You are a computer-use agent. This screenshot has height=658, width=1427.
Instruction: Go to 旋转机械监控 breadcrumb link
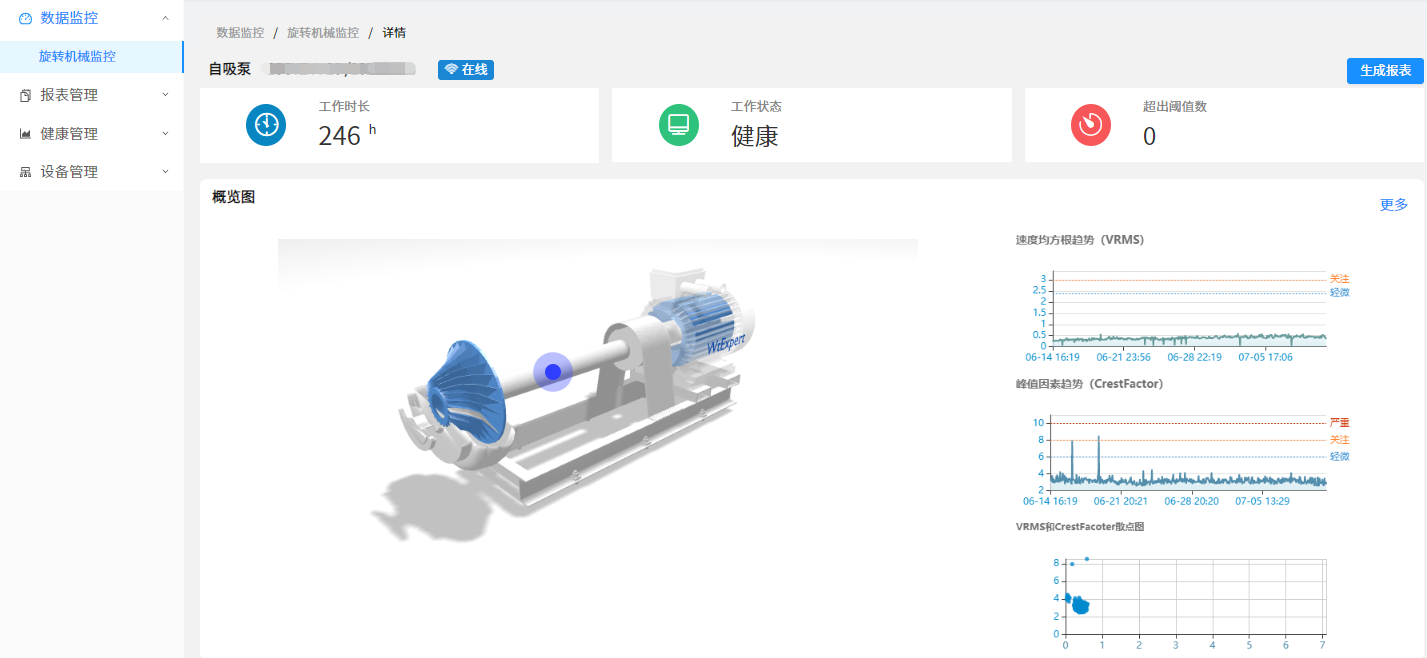322,33
